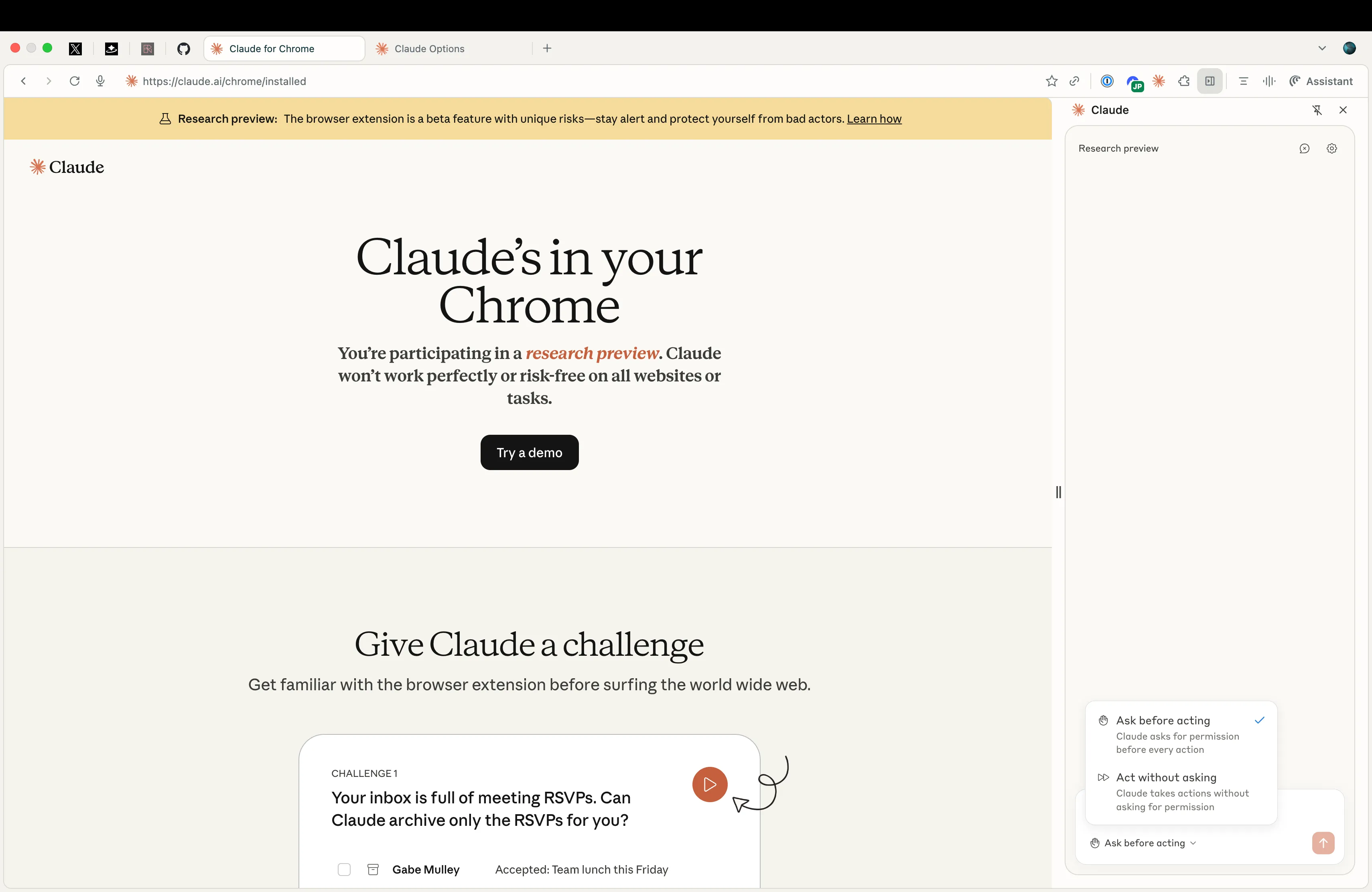The height and width of the screenshot is (892, 1372).
Task: Open the pinned GitHub tab
Action: click(183, 49)
